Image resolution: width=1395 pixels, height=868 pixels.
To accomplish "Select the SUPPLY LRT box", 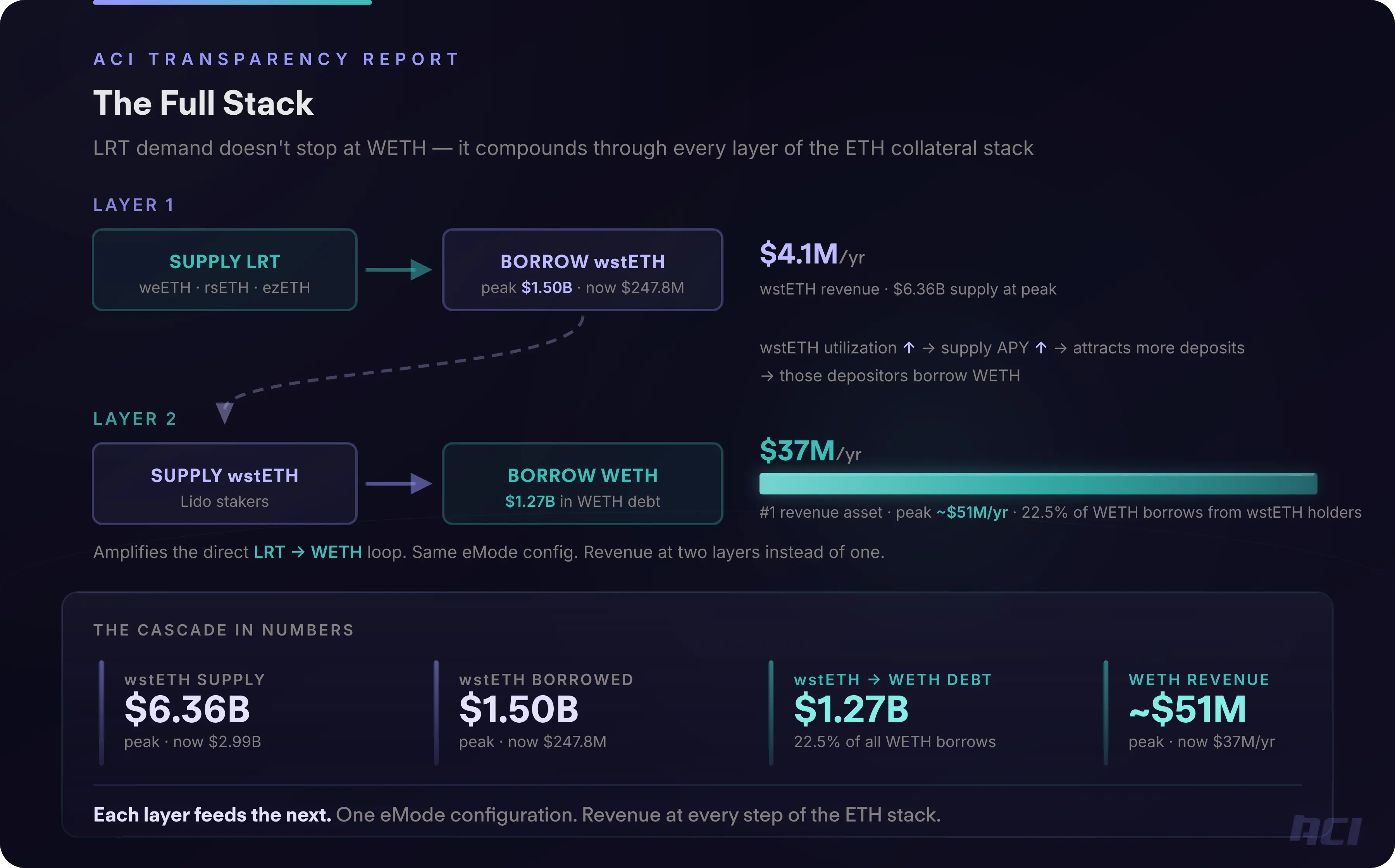I will click(224, 270).
